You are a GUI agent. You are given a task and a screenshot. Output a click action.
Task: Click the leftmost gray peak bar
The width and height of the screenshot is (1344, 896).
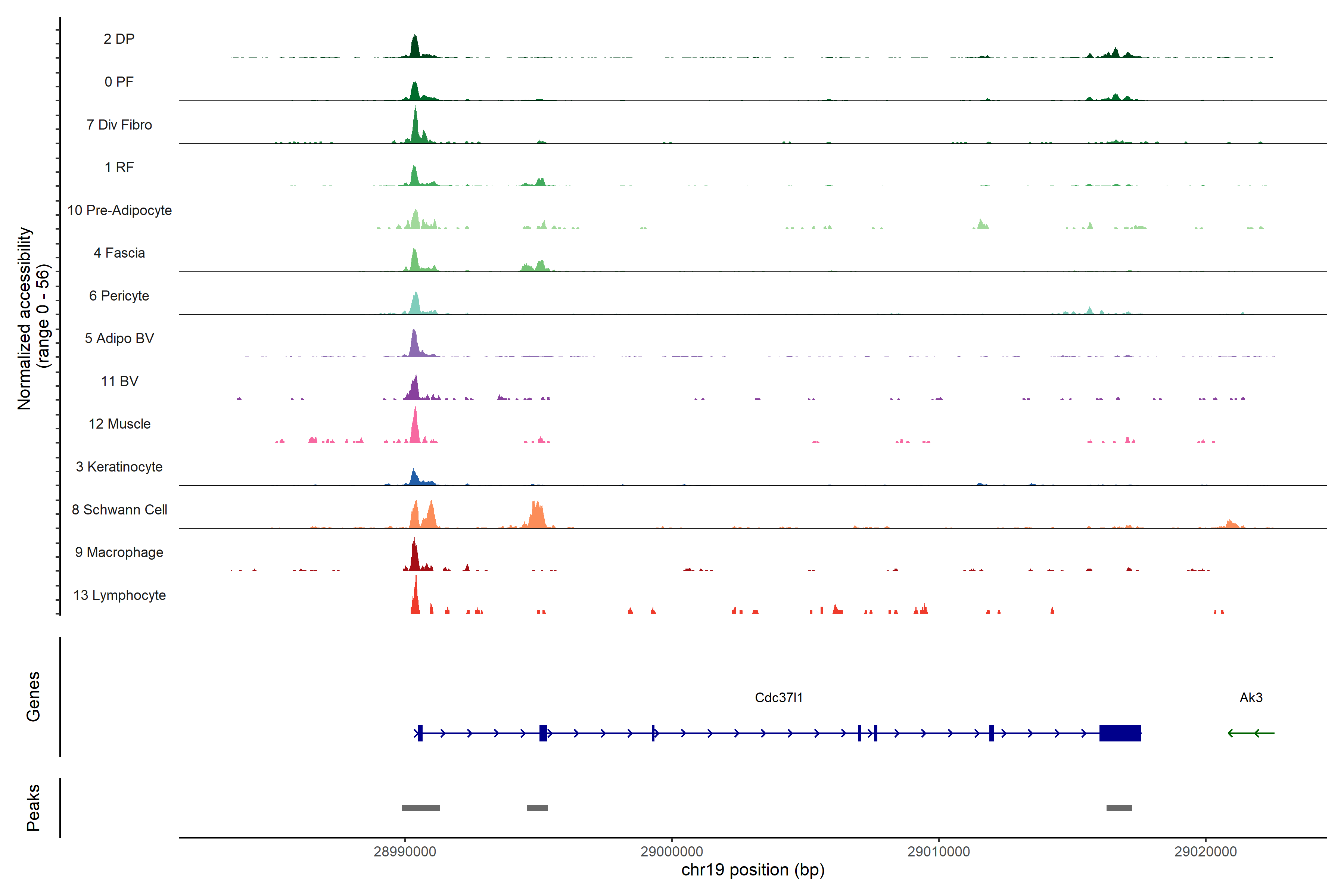[421, 808]
